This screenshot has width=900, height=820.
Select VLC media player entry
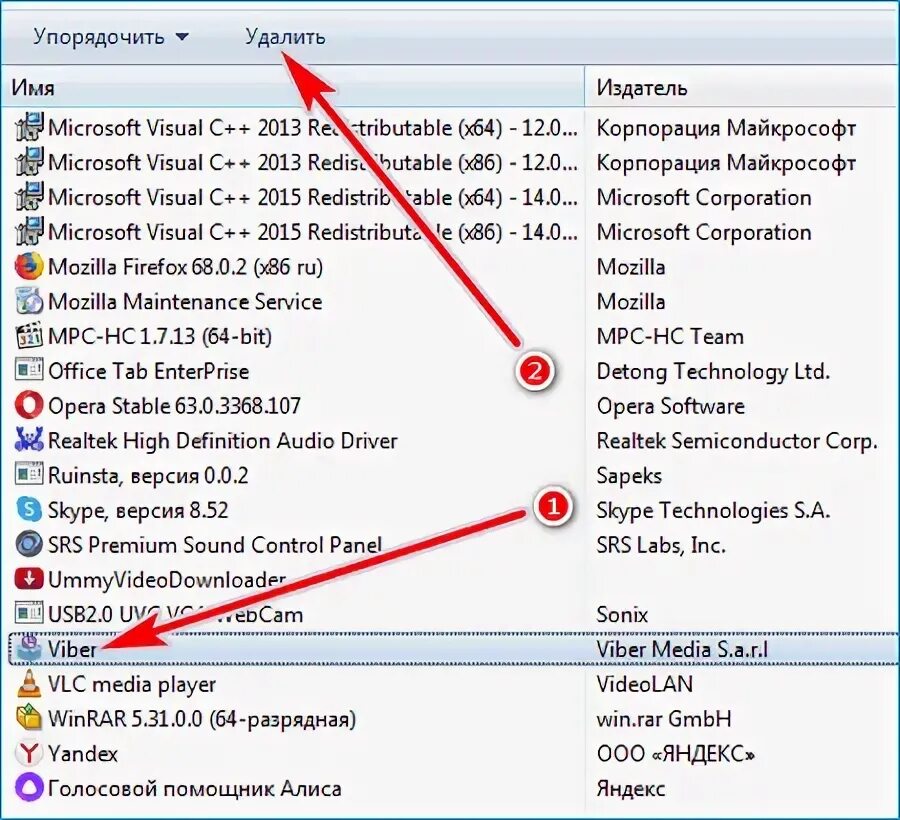point(132,684)
